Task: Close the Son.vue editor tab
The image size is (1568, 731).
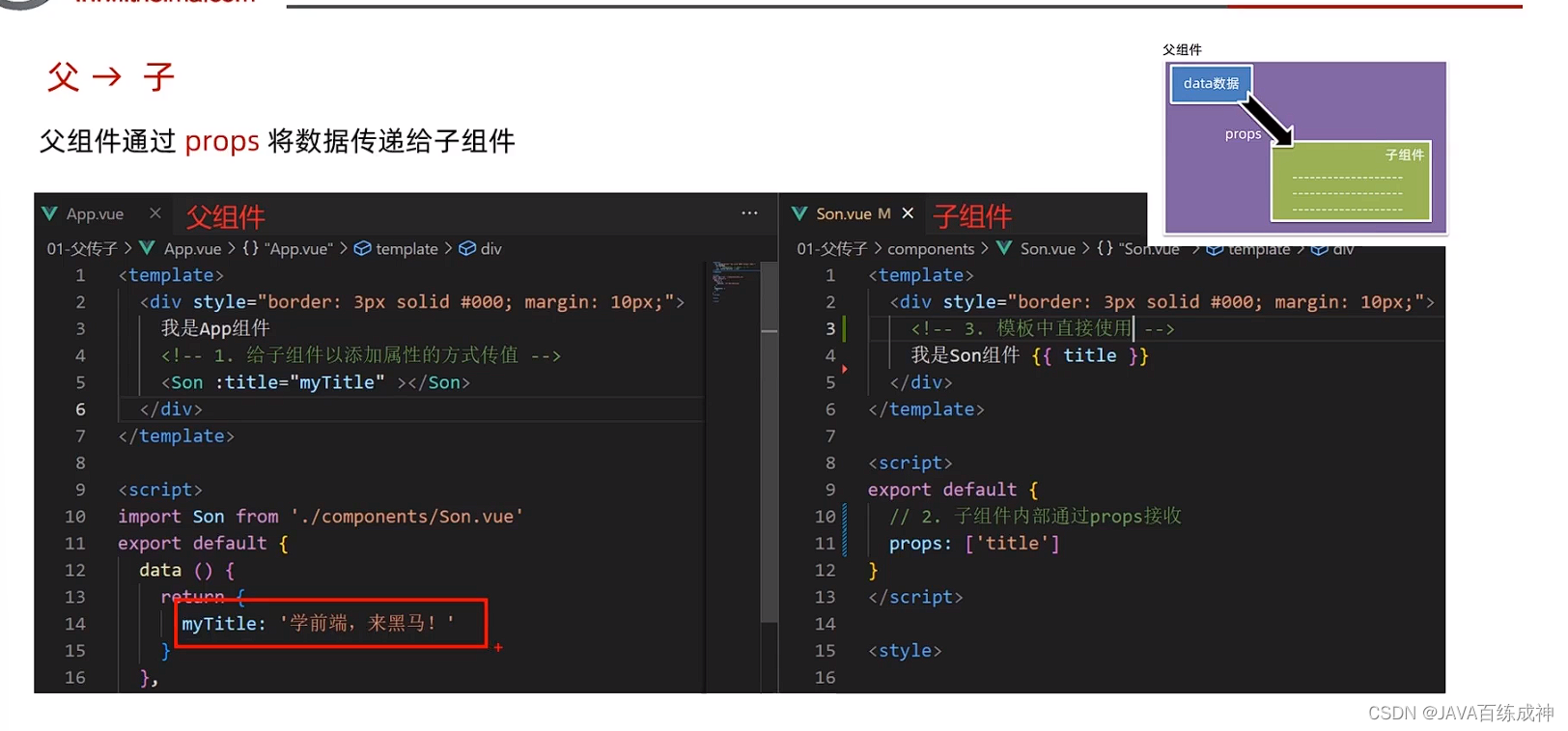Action: pyautogui.click(x=908, y=212)
